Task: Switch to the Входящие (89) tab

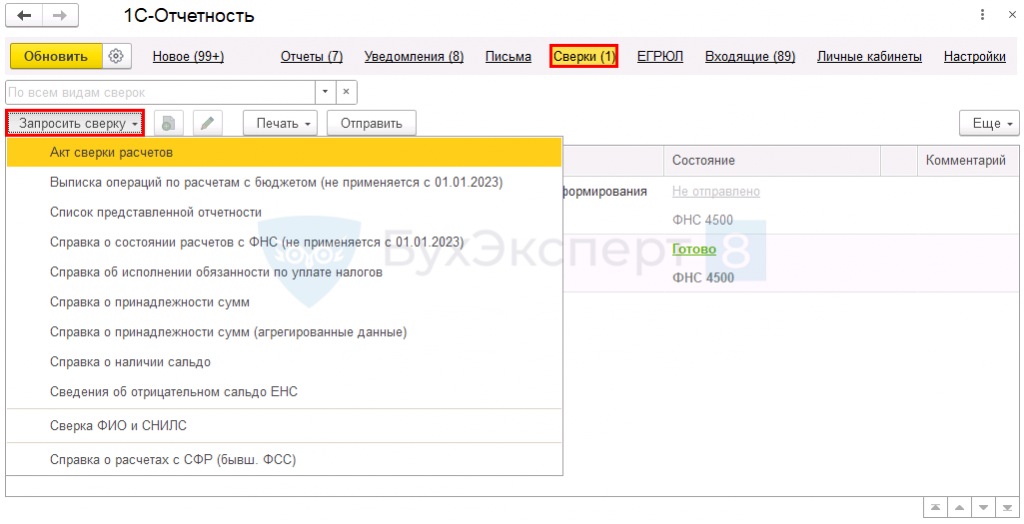Action: 750,57
